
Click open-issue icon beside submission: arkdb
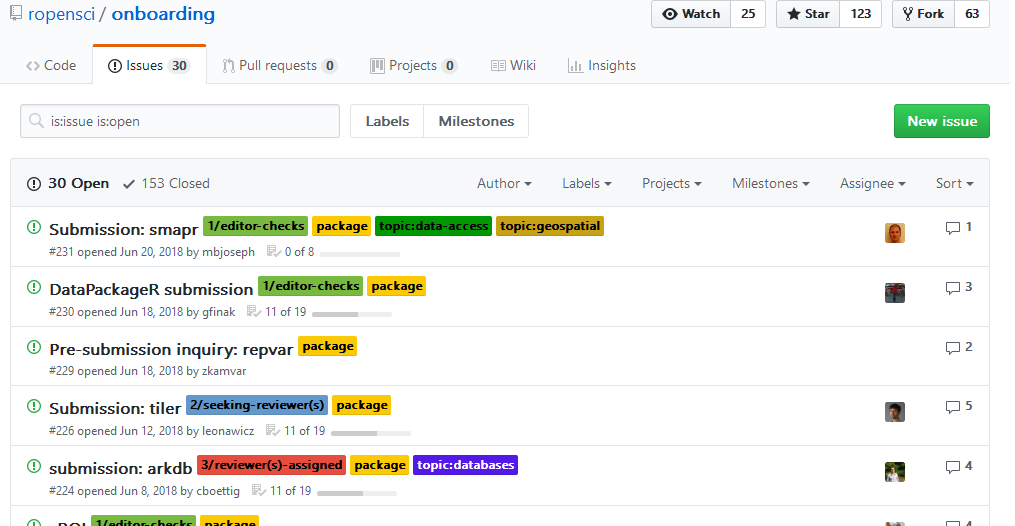click(x=34, y=466)
